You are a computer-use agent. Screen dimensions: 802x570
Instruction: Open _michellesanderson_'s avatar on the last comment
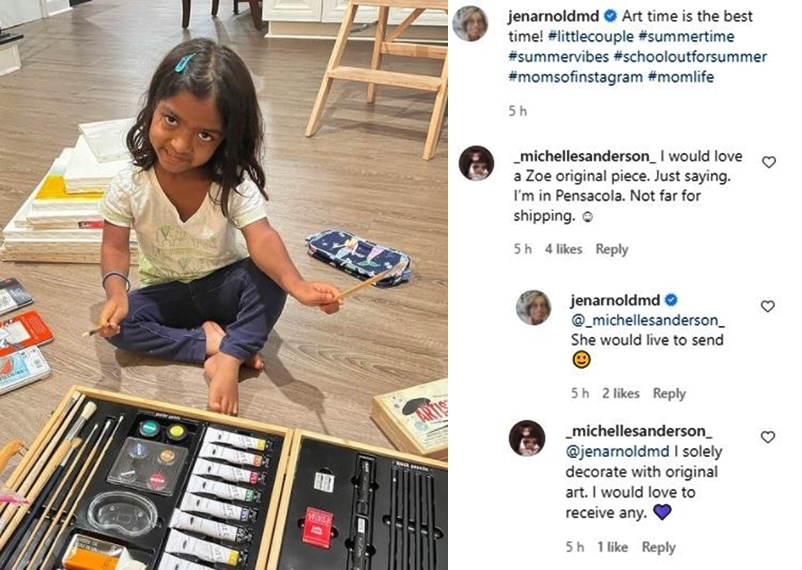[527, 438]
